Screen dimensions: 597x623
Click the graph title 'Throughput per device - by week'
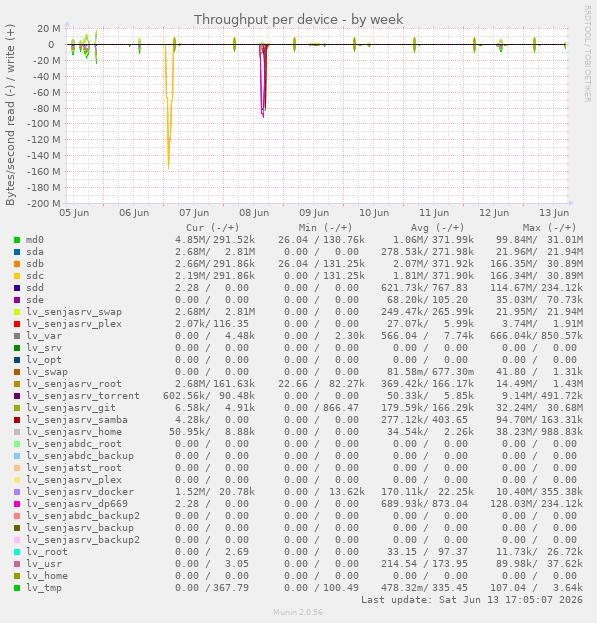(x=298, y=19)
